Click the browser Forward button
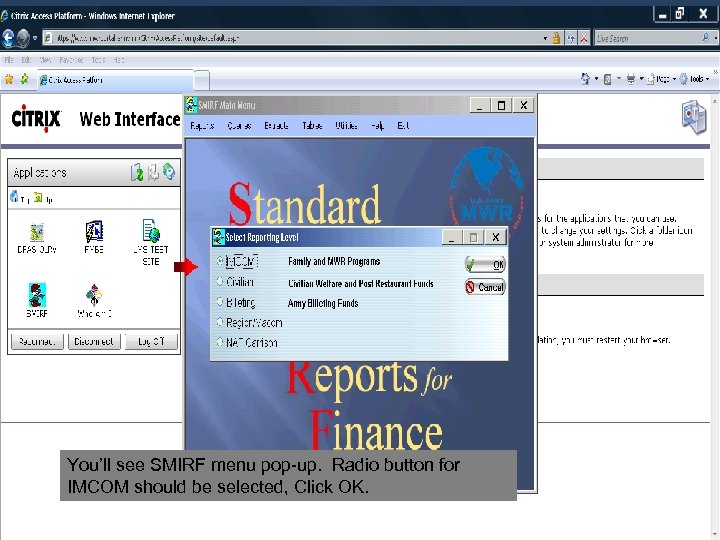This screenshot has width=720, height=540. click(x=23, y=38)
